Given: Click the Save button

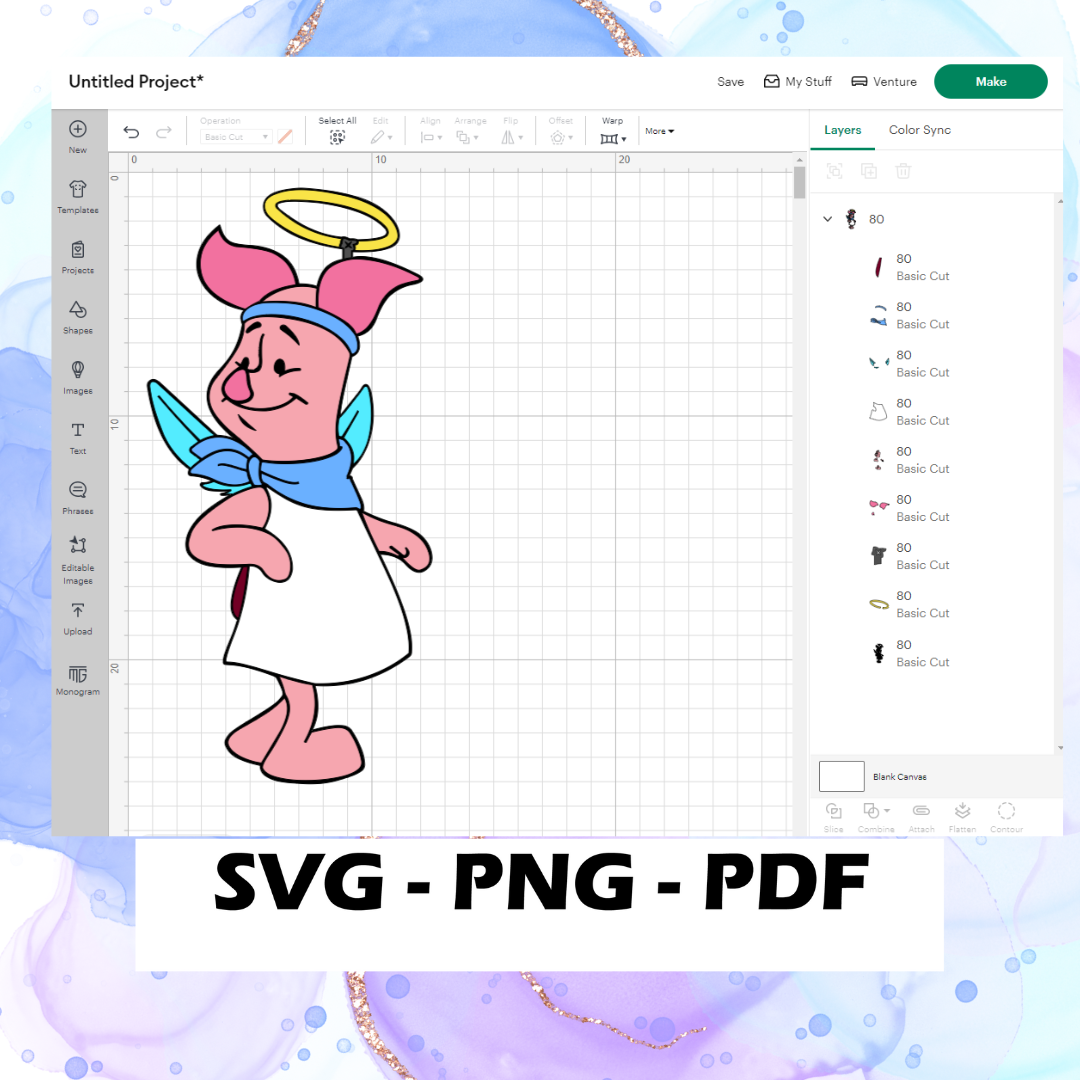Looking at the screenshot, I should 730,81.
